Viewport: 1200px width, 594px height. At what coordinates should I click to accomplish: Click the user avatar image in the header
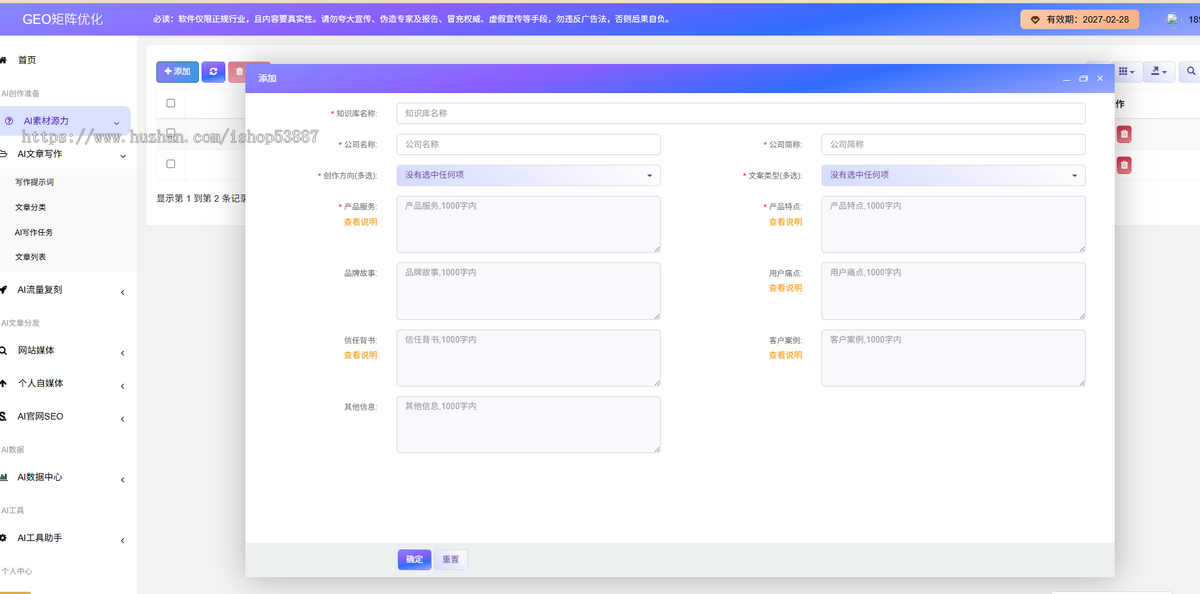tap(1172, 19)
